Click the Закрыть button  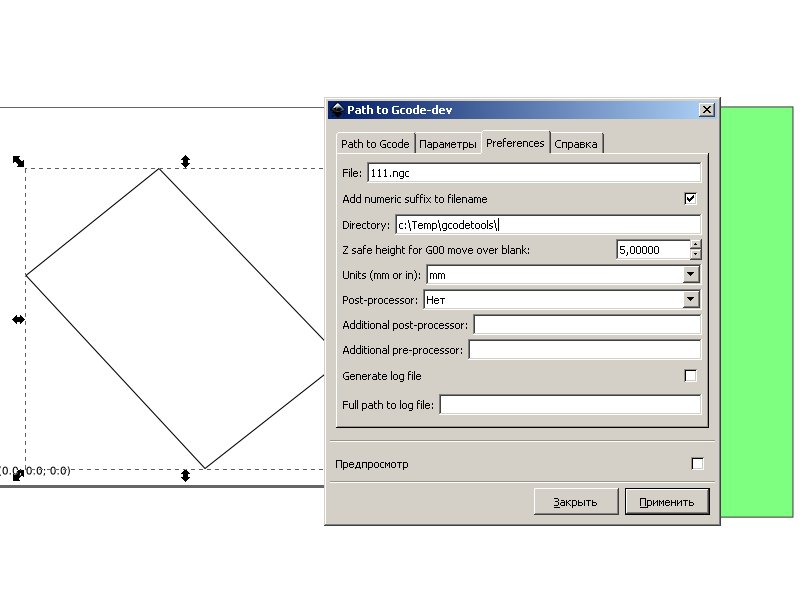(576, 502)
